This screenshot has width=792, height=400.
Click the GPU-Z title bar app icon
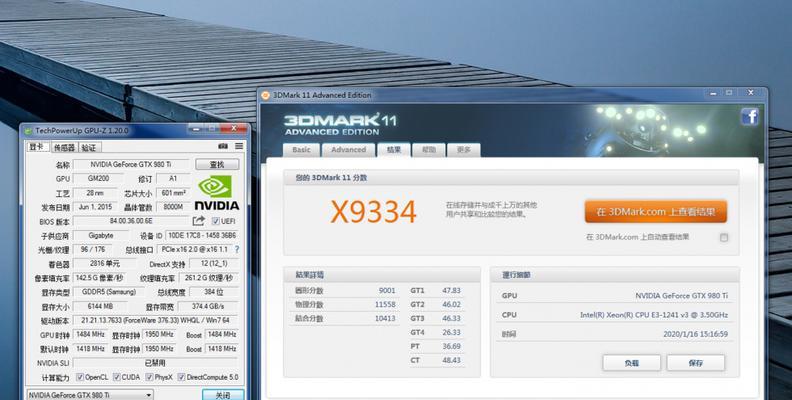tap(29, 131)
